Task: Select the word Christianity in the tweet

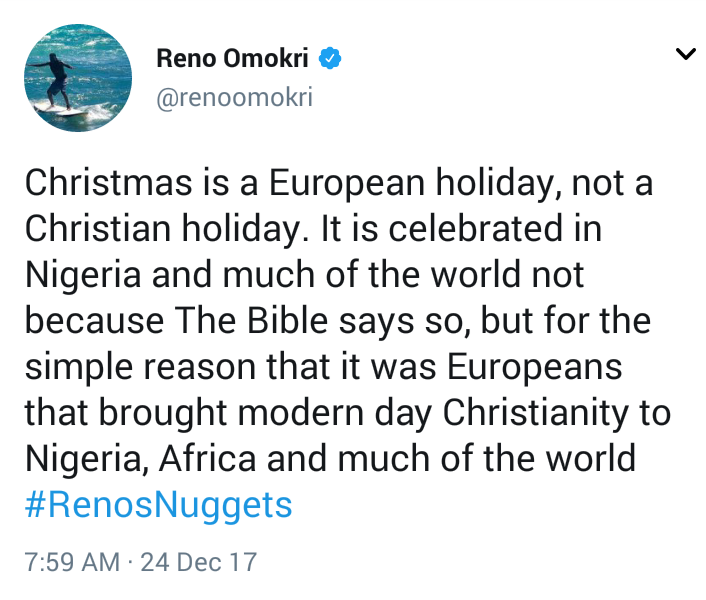Action: [x=535, y=413]
